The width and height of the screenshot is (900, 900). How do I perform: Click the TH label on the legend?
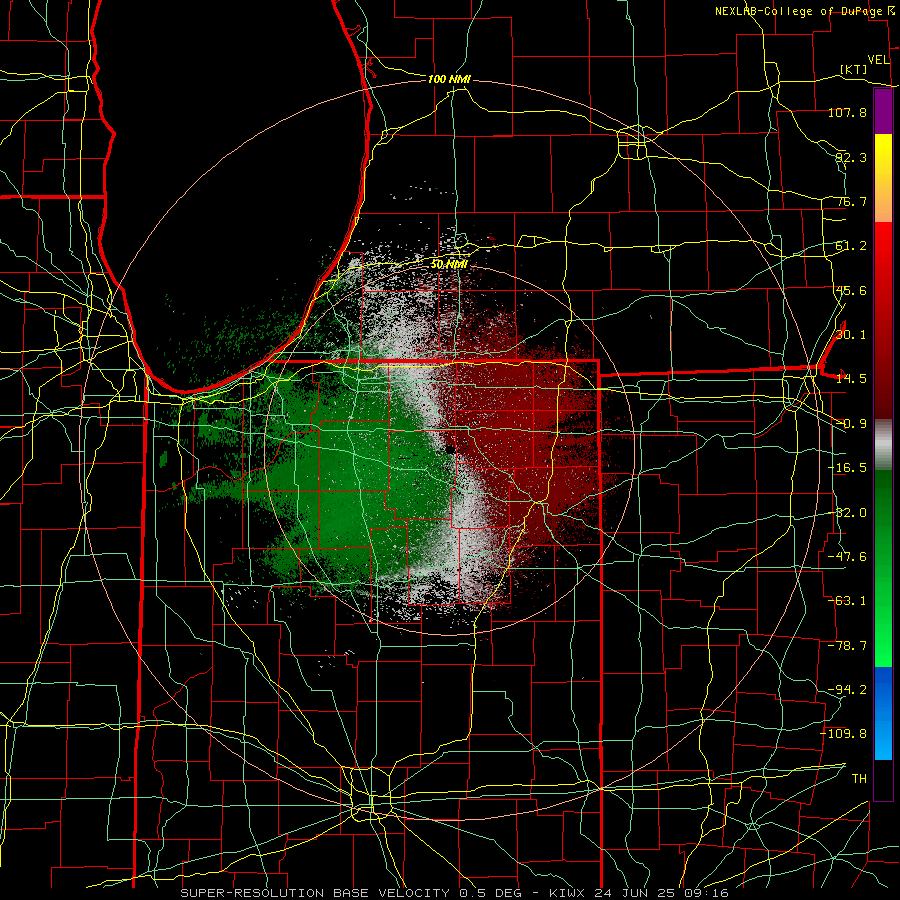859,779
